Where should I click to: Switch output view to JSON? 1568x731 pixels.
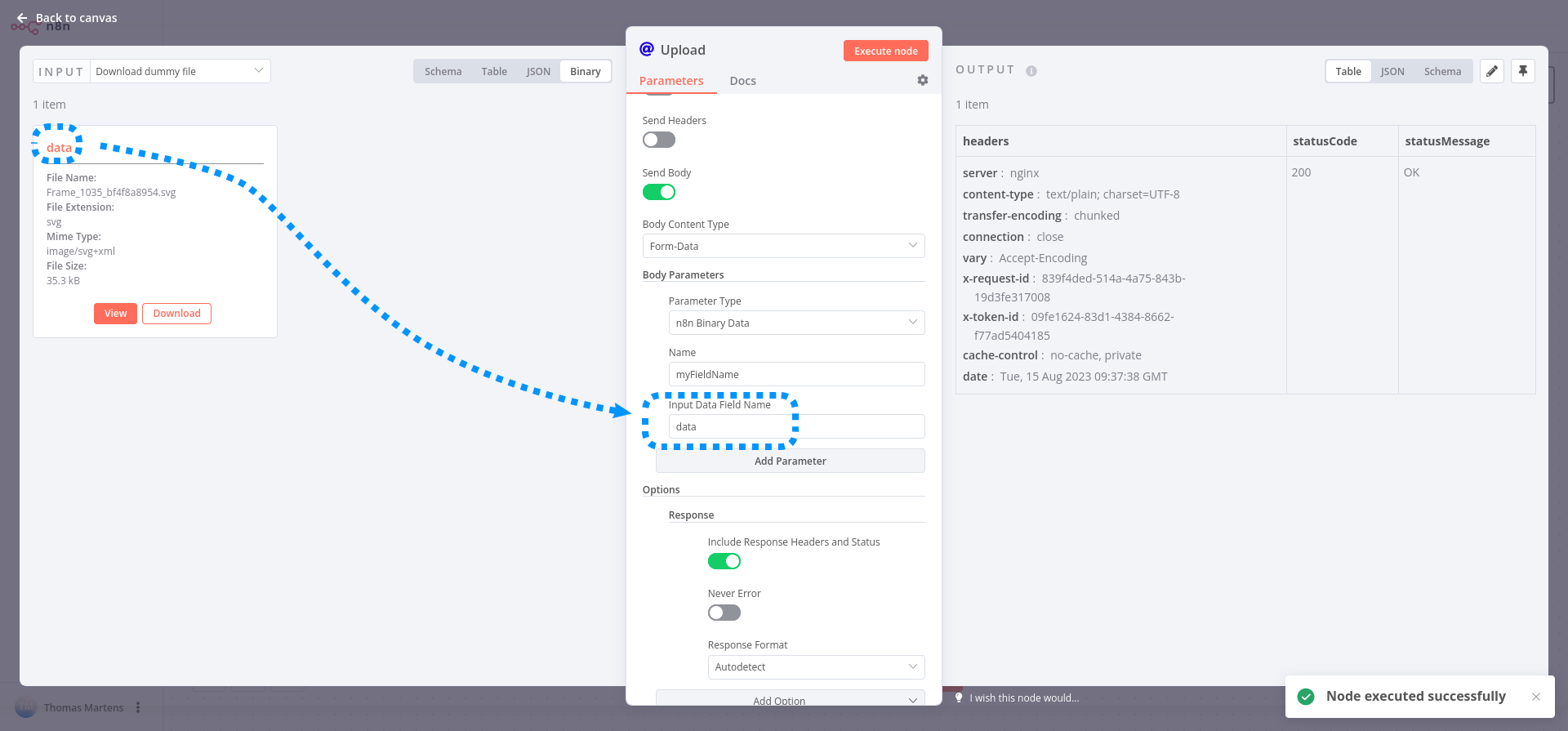click(x=1392, y=72)
